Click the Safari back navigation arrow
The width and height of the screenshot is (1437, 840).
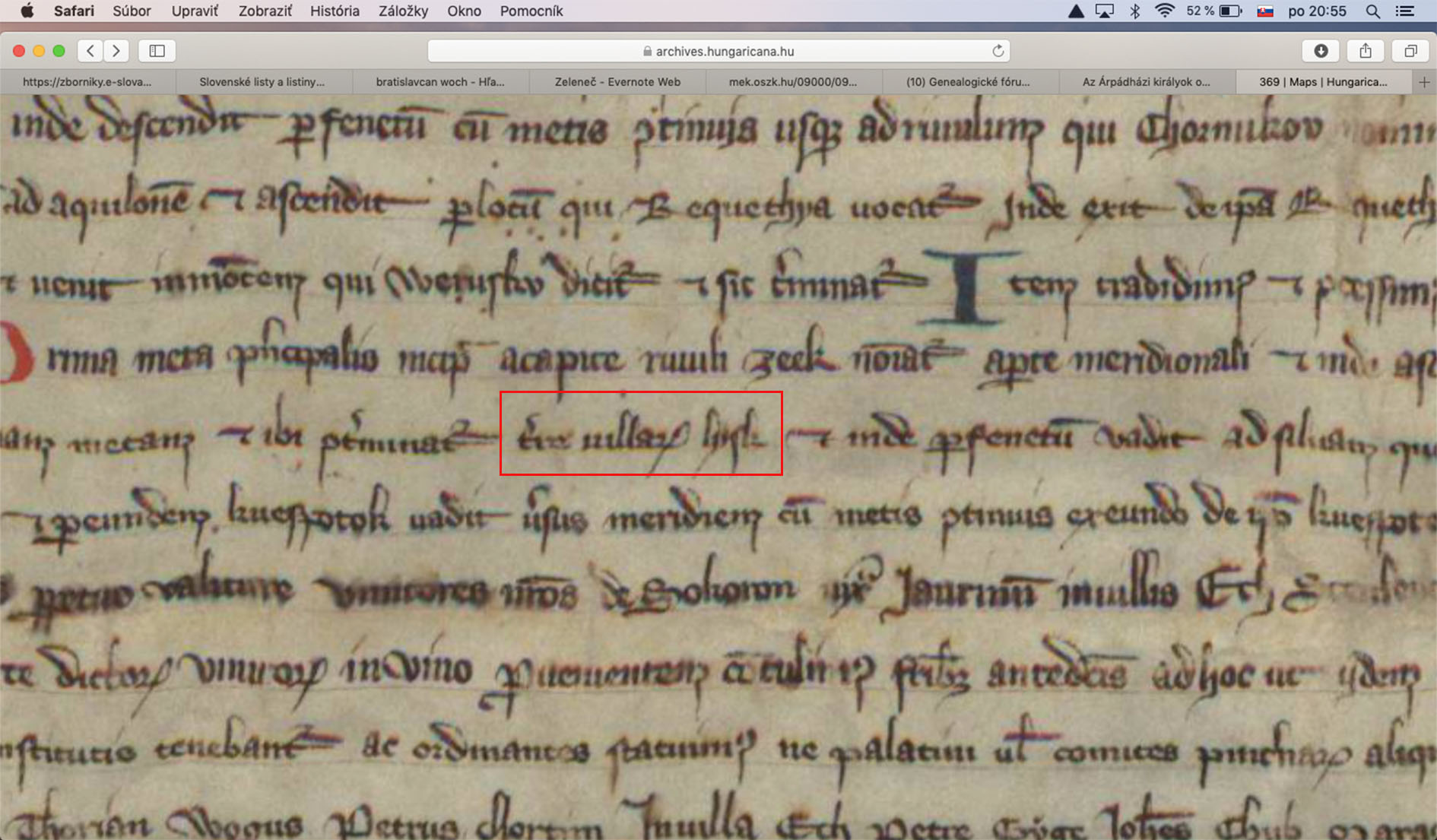tap(90, 51)
